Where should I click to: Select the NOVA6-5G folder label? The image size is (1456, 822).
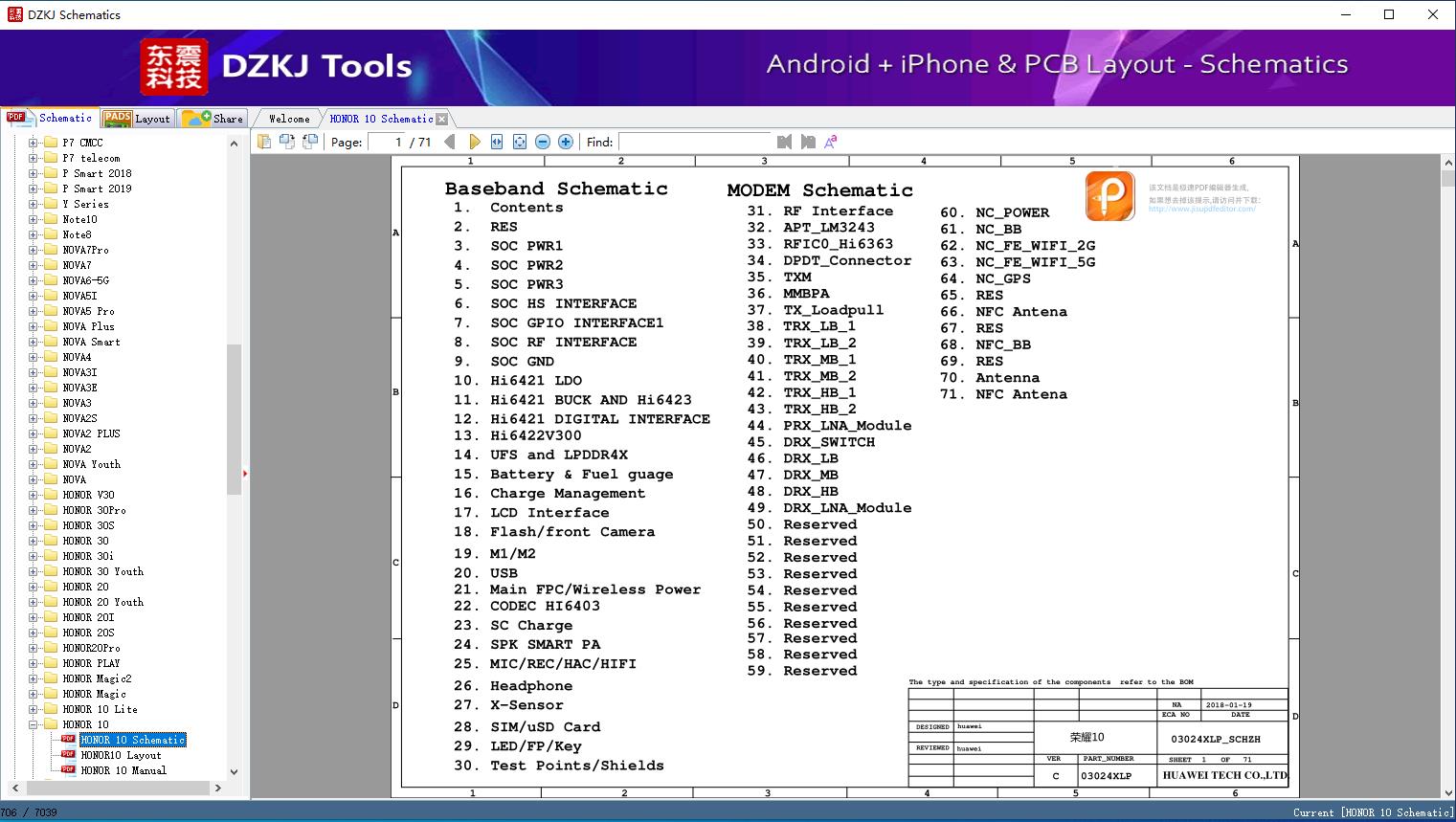pos(85,280)
